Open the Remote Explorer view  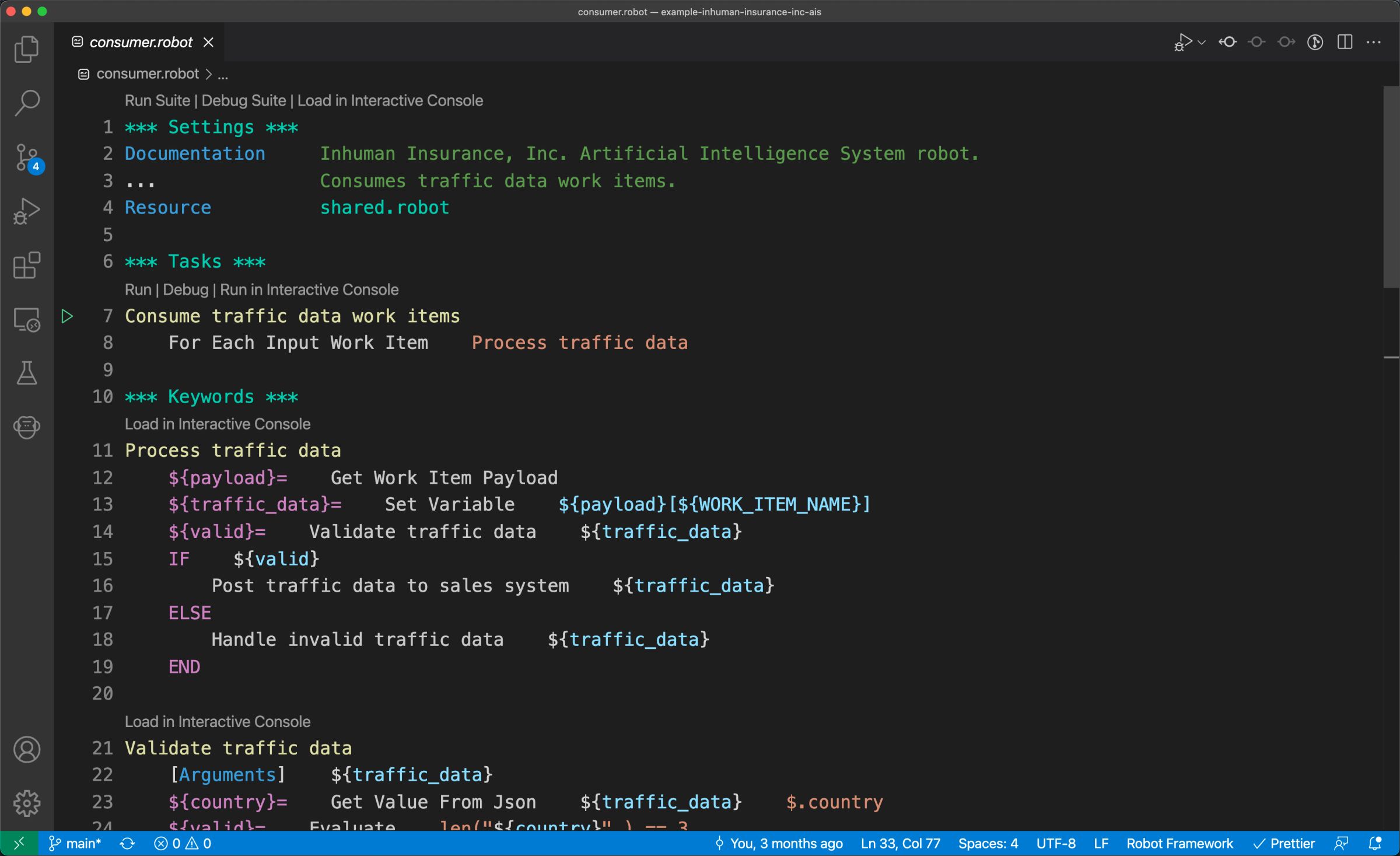[27, 320]
